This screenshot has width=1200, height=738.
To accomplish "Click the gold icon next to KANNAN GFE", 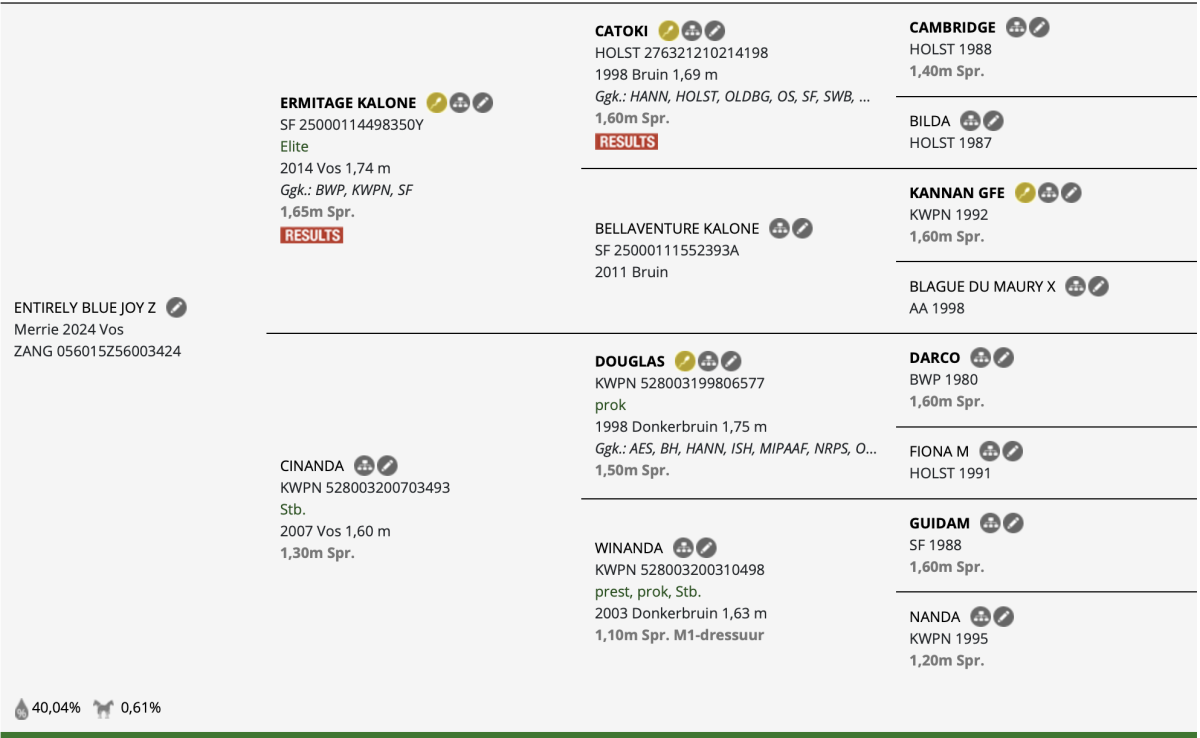I will point(1025,192).
